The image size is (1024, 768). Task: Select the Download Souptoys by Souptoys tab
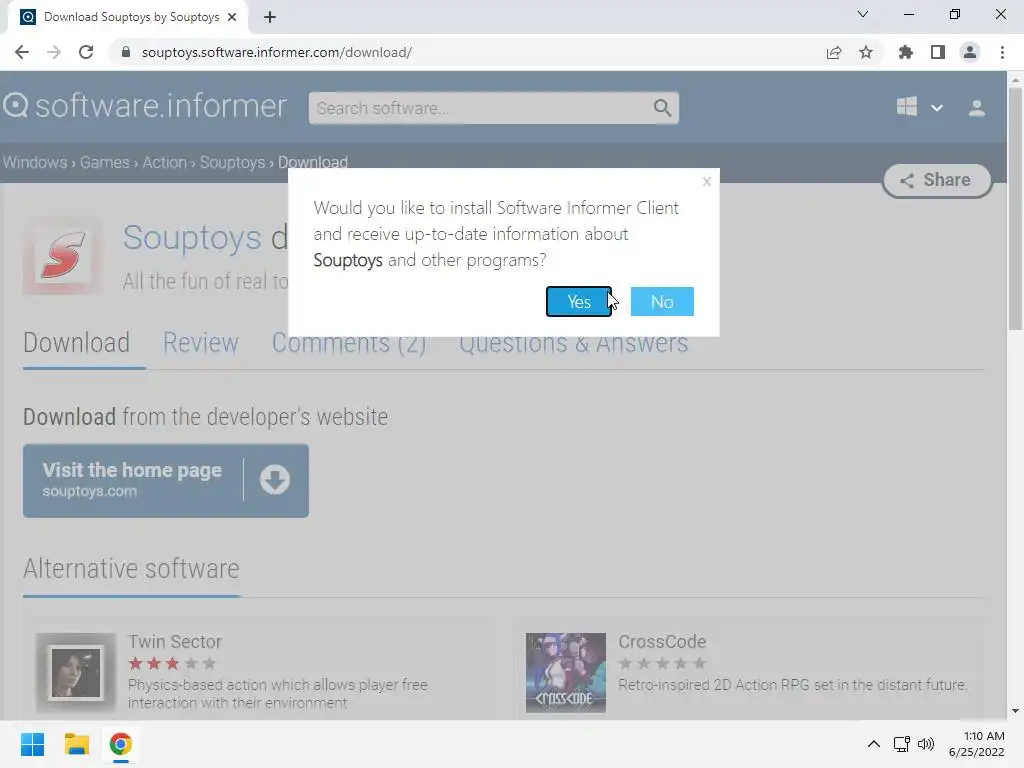click(128, 17)
